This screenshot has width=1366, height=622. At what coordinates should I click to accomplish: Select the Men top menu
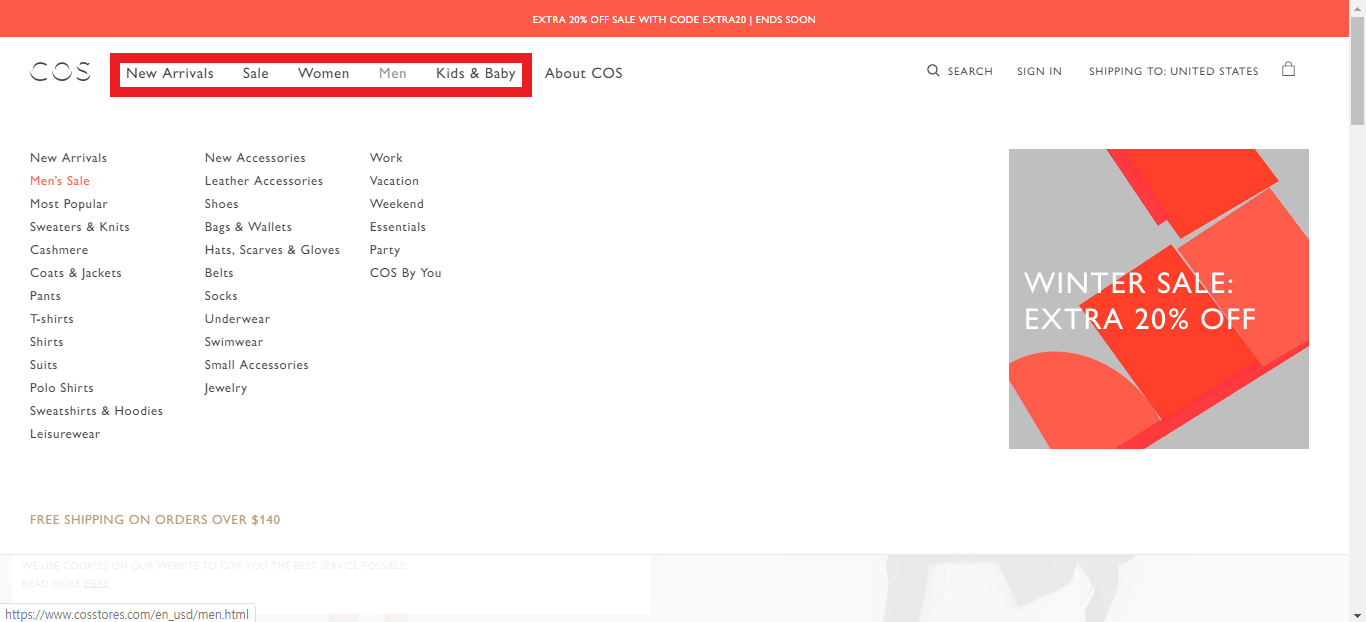(393, 73)
